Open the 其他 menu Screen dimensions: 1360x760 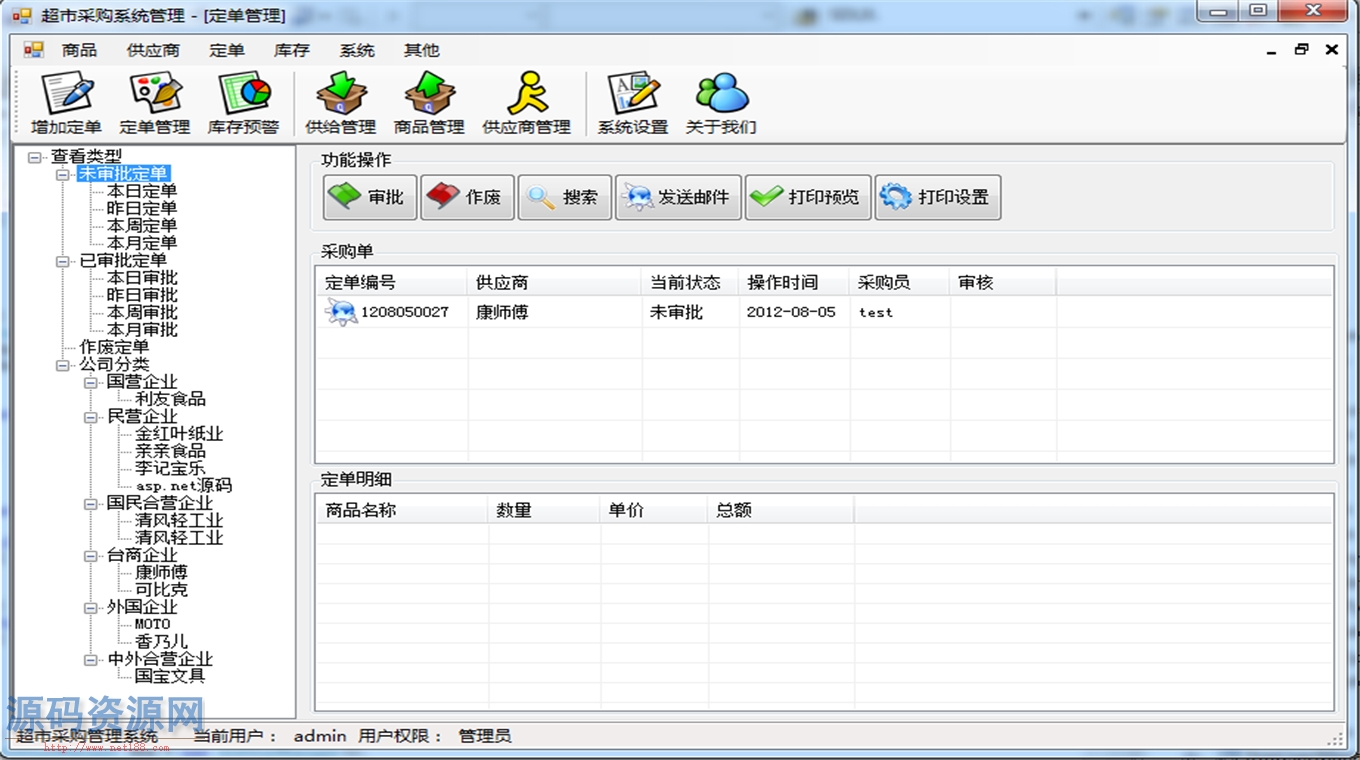(x=422, y=50)
